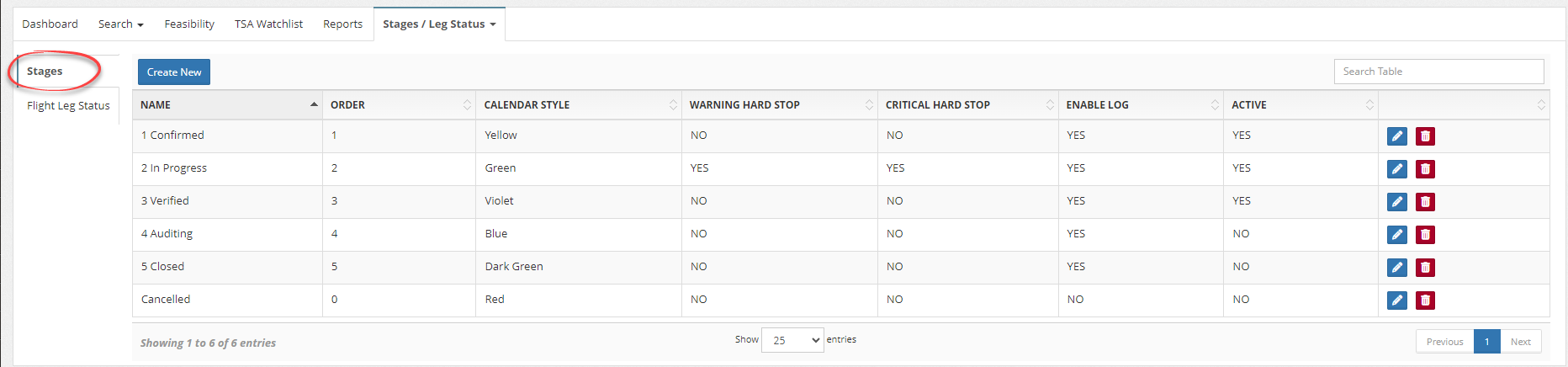Open the Search dropdown menu
This screenshot has height=367, width=1568.
120,24
